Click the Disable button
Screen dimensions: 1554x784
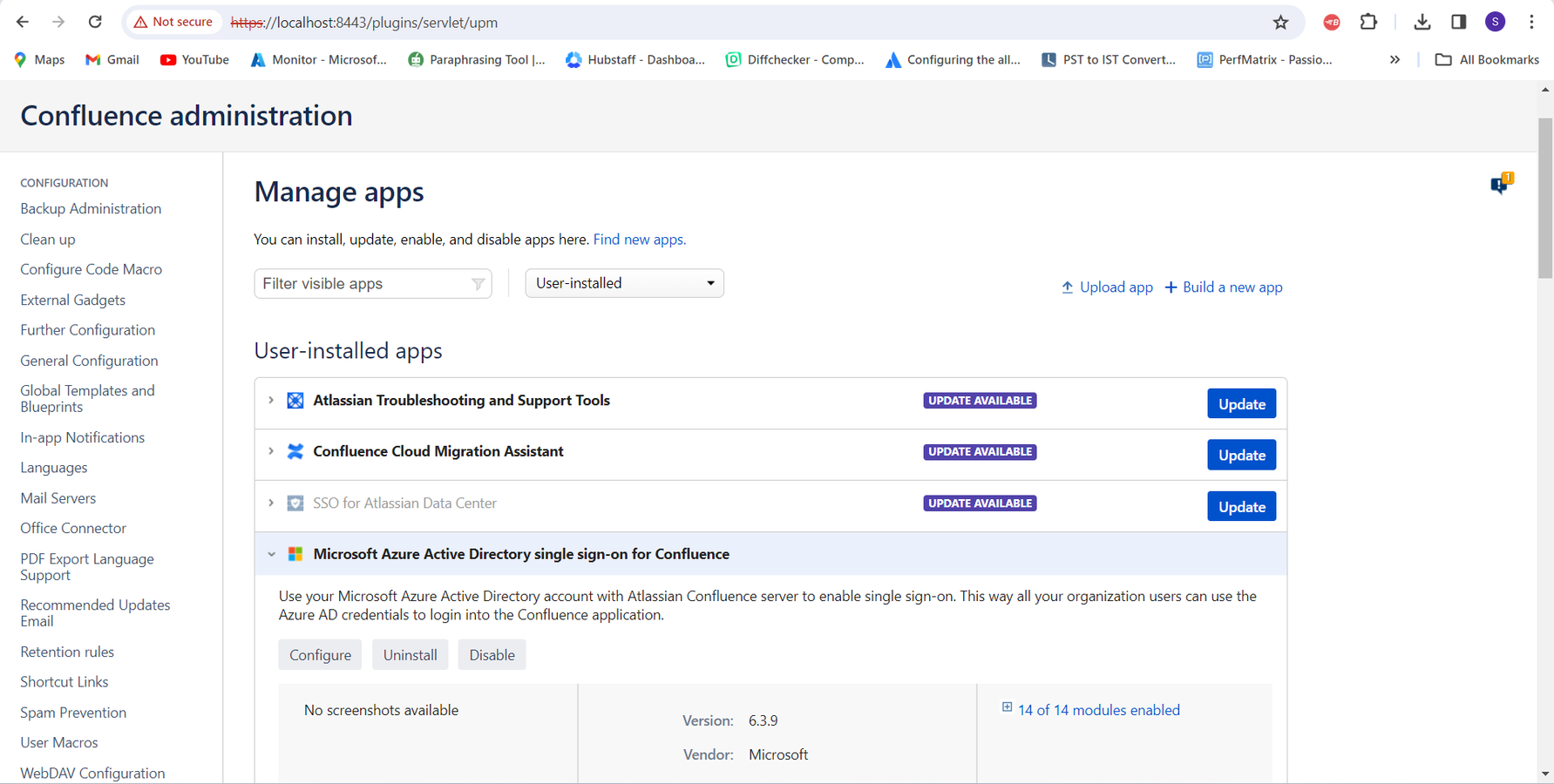492,655
